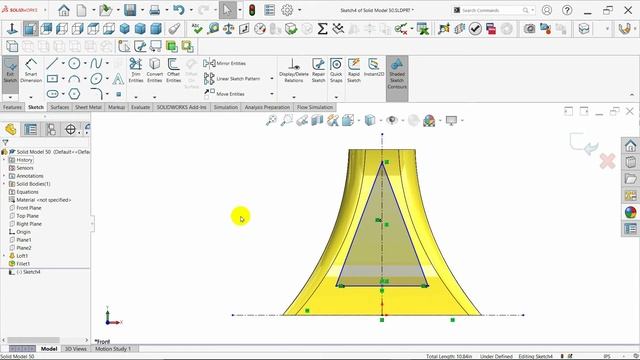Click Zoom to Fit in view toolbar
Image resolution: width=640 pixels, height=360 pixels.
click(x=271, y=120)
